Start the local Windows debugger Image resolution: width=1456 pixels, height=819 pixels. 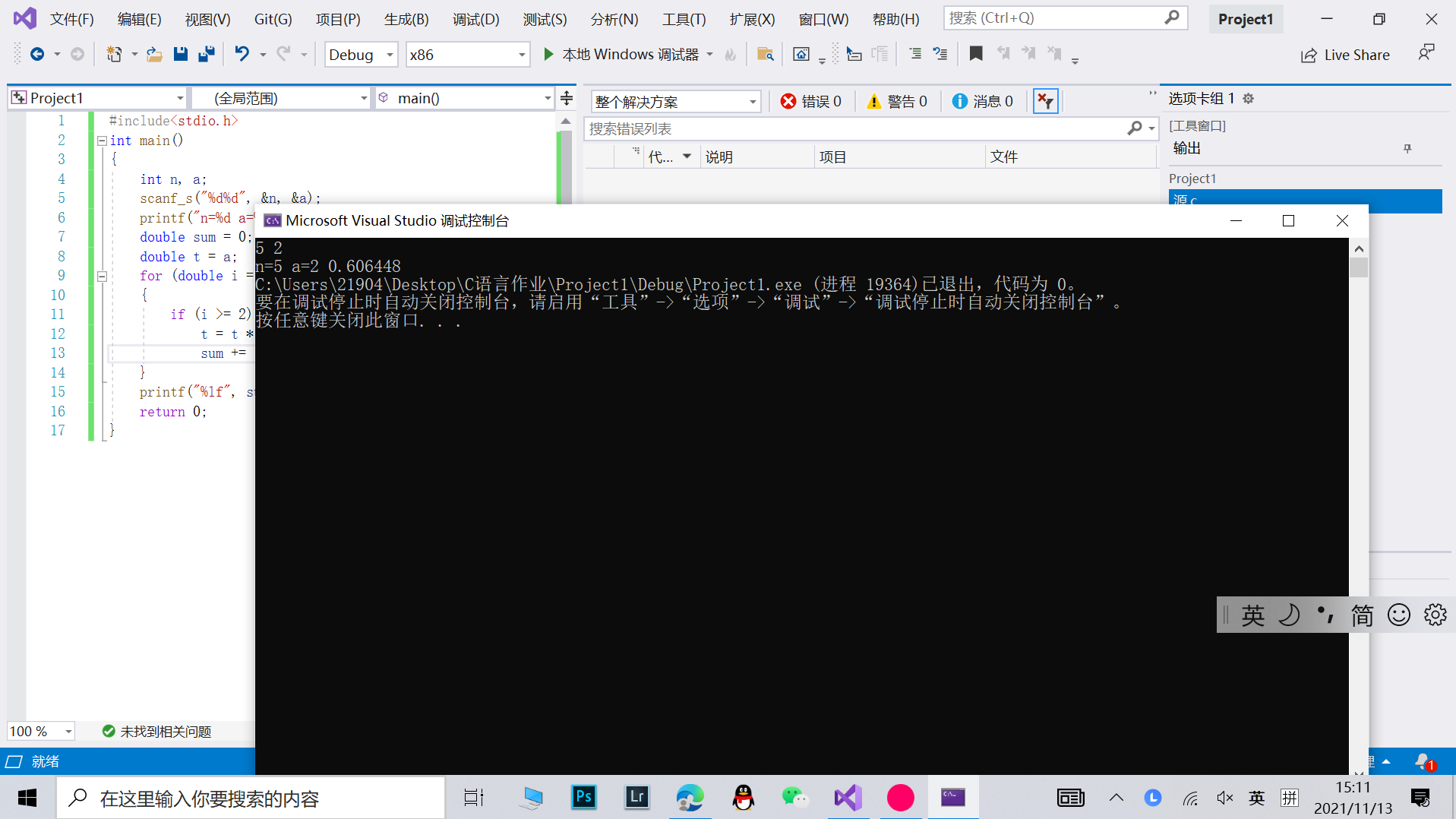pos(621,54)
